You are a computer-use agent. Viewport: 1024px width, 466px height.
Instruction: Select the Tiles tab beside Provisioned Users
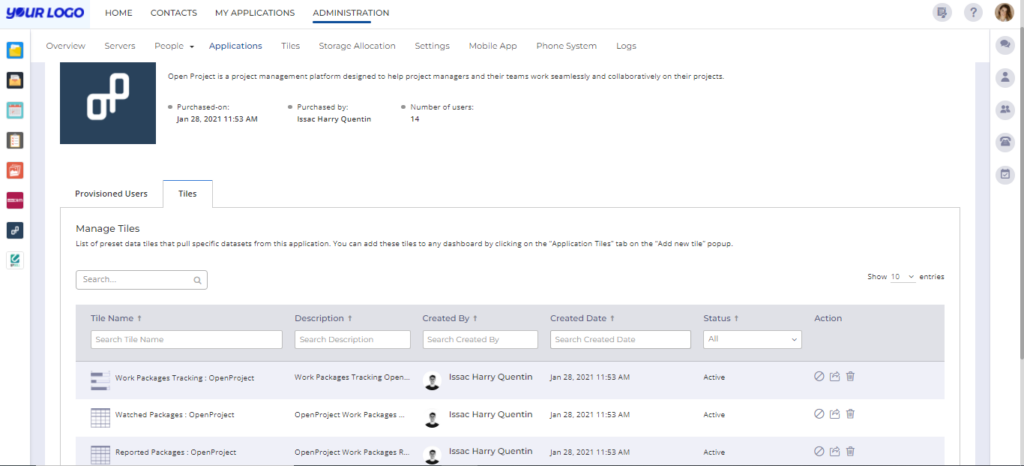click(187, 194)
